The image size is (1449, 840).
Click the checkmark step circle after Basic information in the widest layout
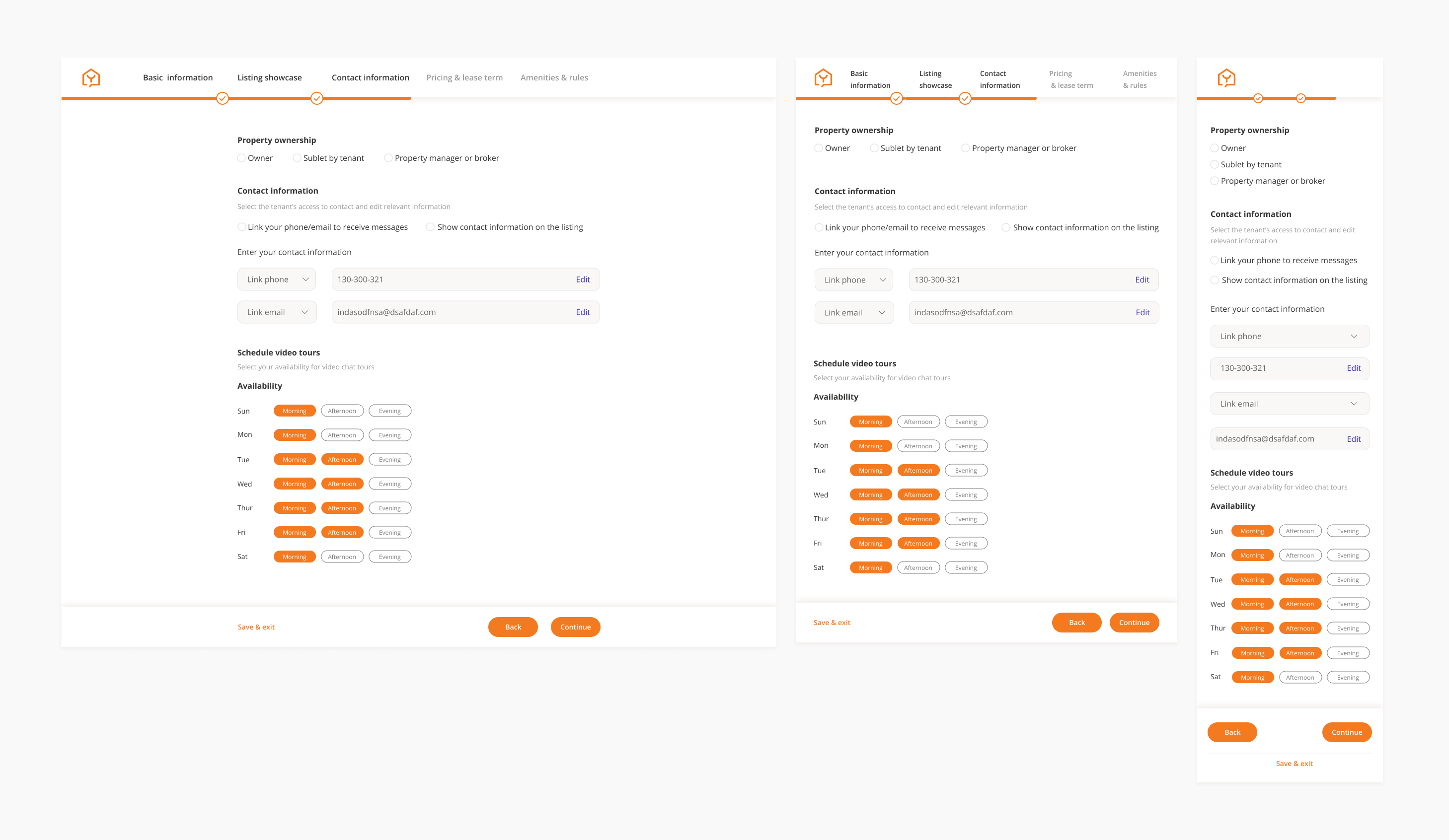(223, 98)
